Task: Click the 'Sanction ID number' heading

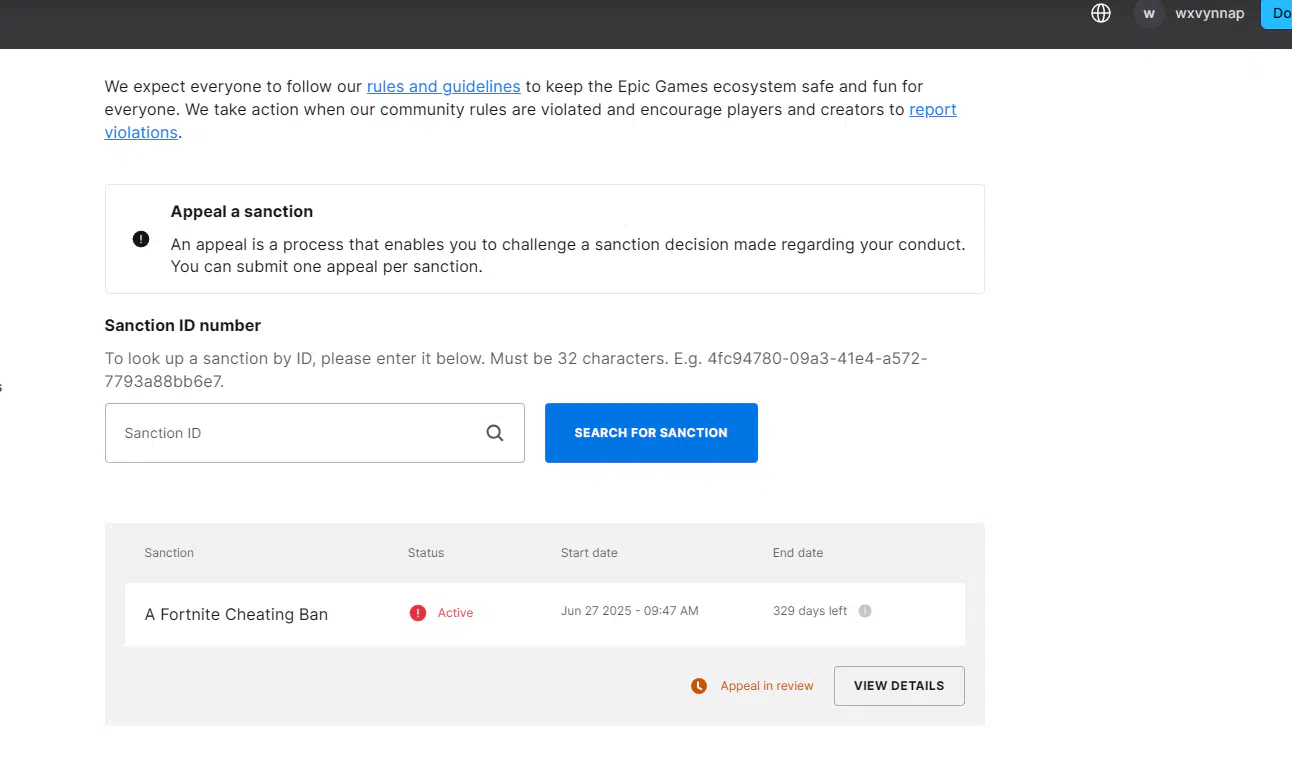Action: [183, 326]
